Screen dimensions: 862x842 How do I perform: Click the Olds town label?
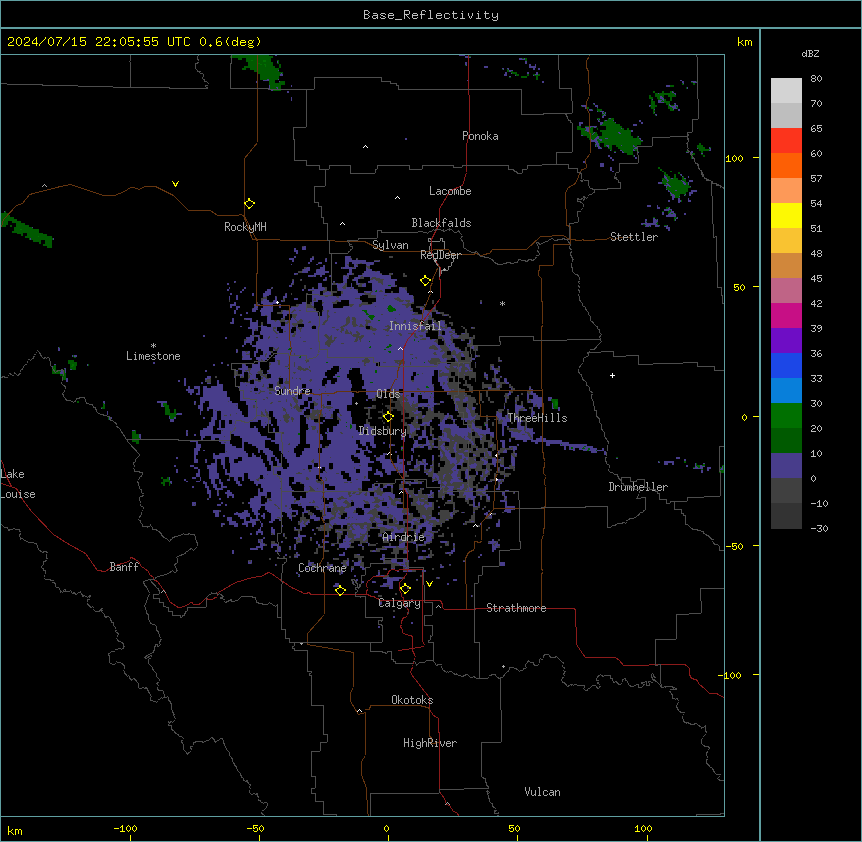388,394
